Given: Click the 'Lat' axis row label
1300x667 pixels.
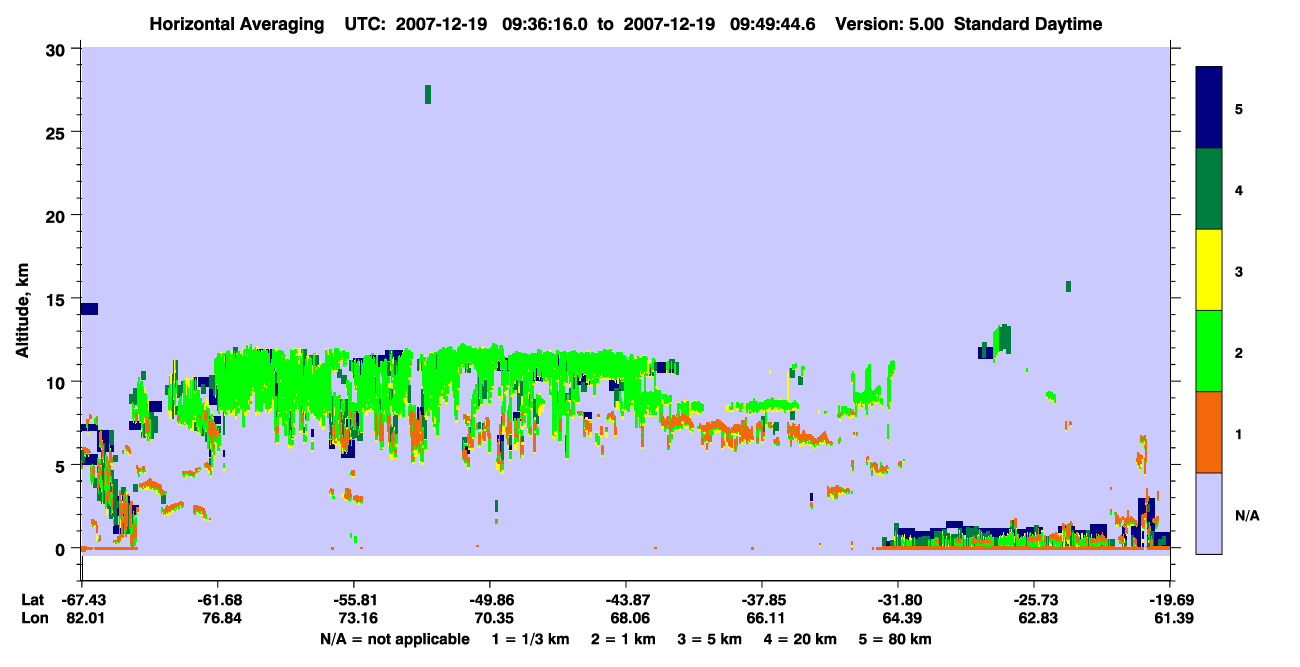Looking at the screenshot, I should [x=32, y=600].
